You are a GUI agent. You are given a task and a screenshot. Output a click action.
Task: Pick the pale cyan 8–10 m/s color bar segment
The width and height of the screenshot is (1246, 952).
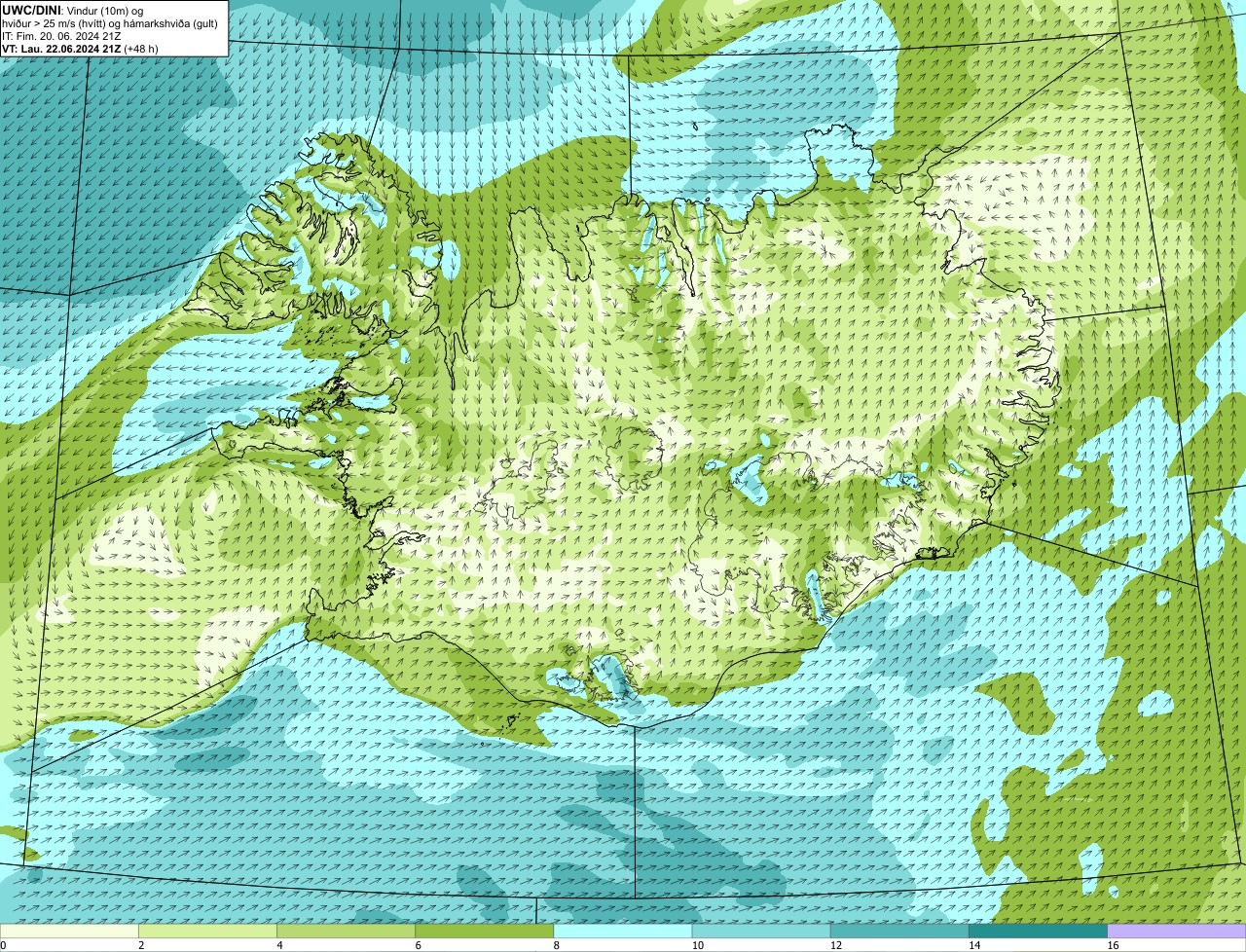[x=623, y=931]
